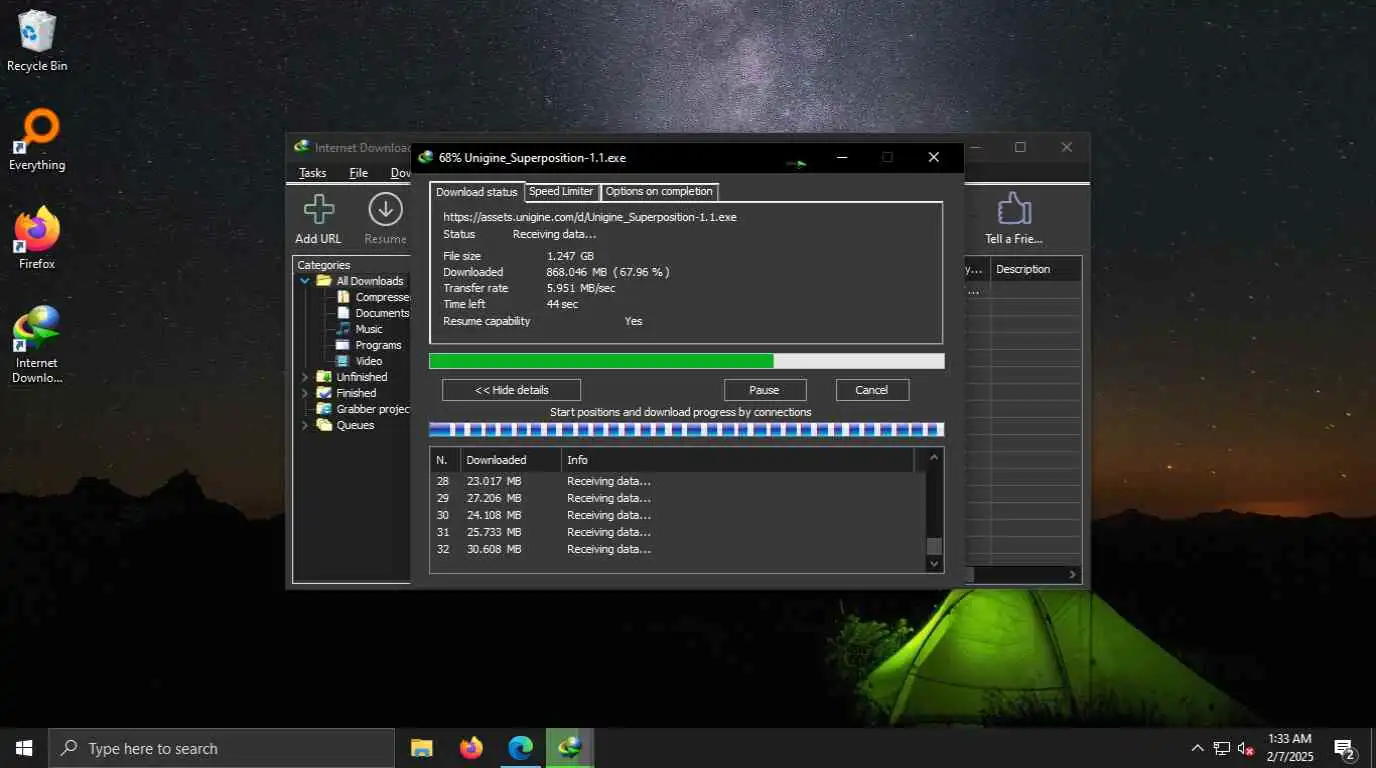Click the Compressed category icon
This screenshot has height=768, width=1376.
pos(343,297)
